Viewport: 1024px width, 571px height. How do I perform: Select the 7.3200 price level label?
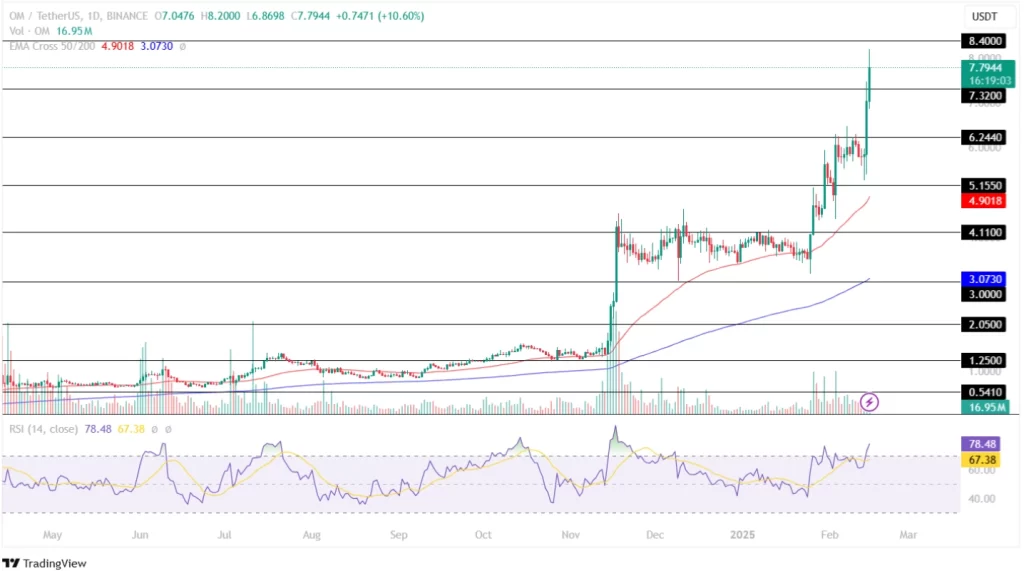pyautogui.click(x=985, y=95)
